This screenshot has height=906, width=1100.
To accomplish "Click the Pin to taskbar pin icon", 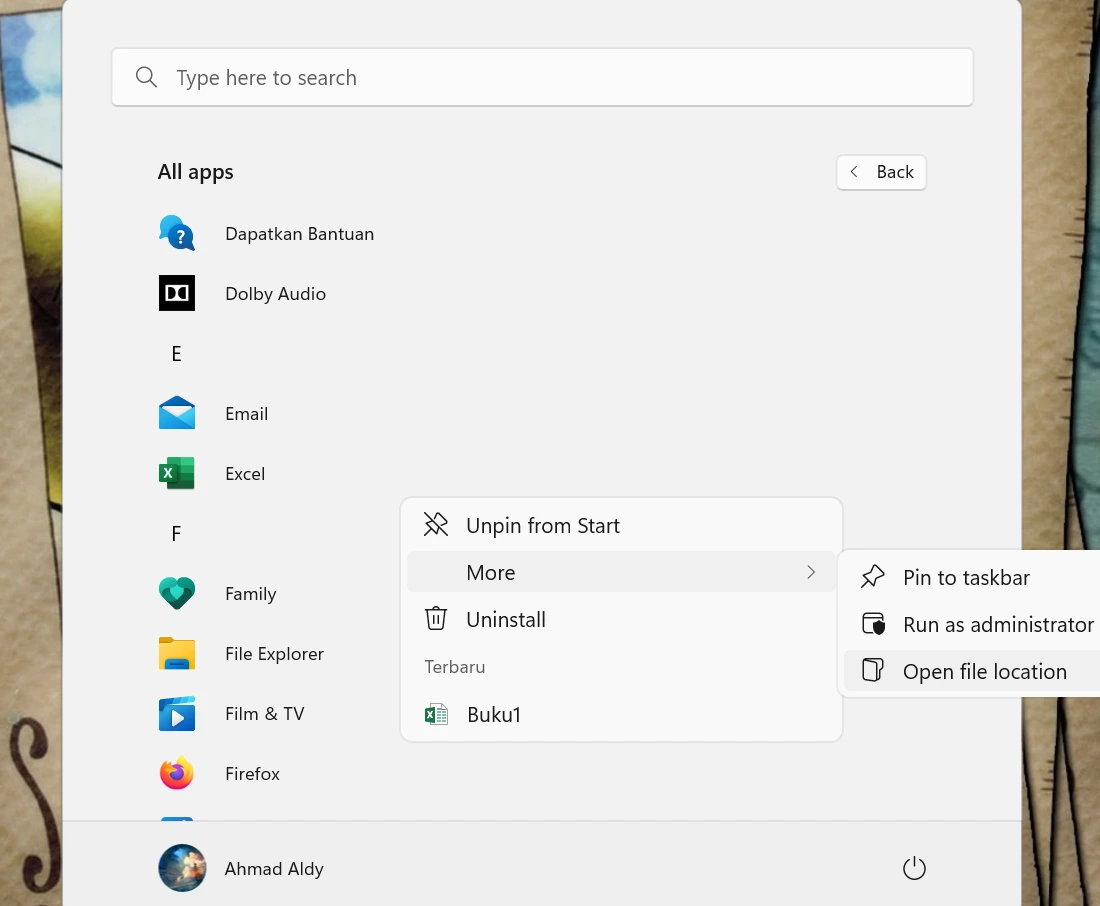I will tap(873, 577).
